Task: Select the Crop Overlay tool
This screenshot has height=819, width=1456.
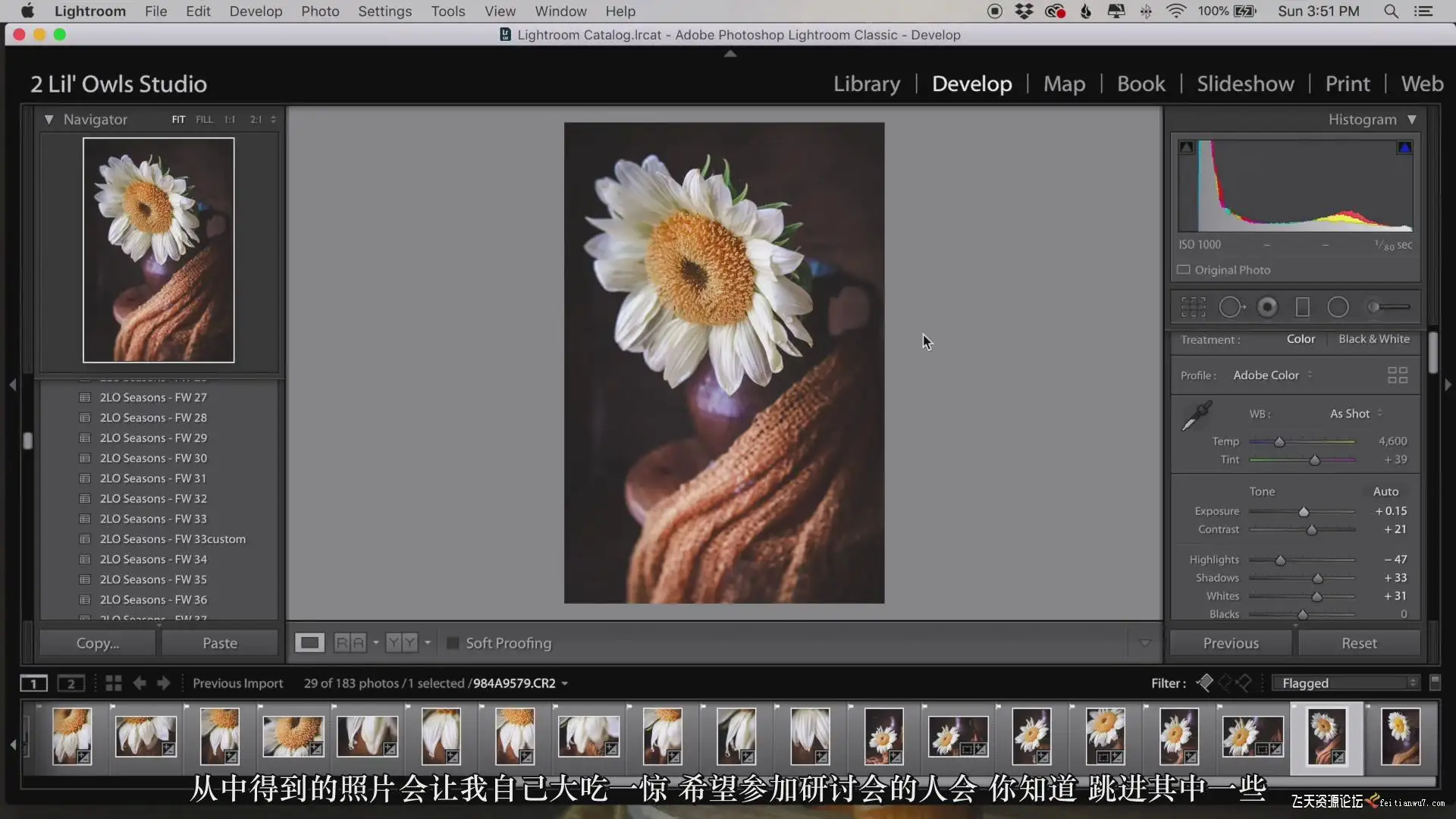Action: click(x=1193, y=307)
